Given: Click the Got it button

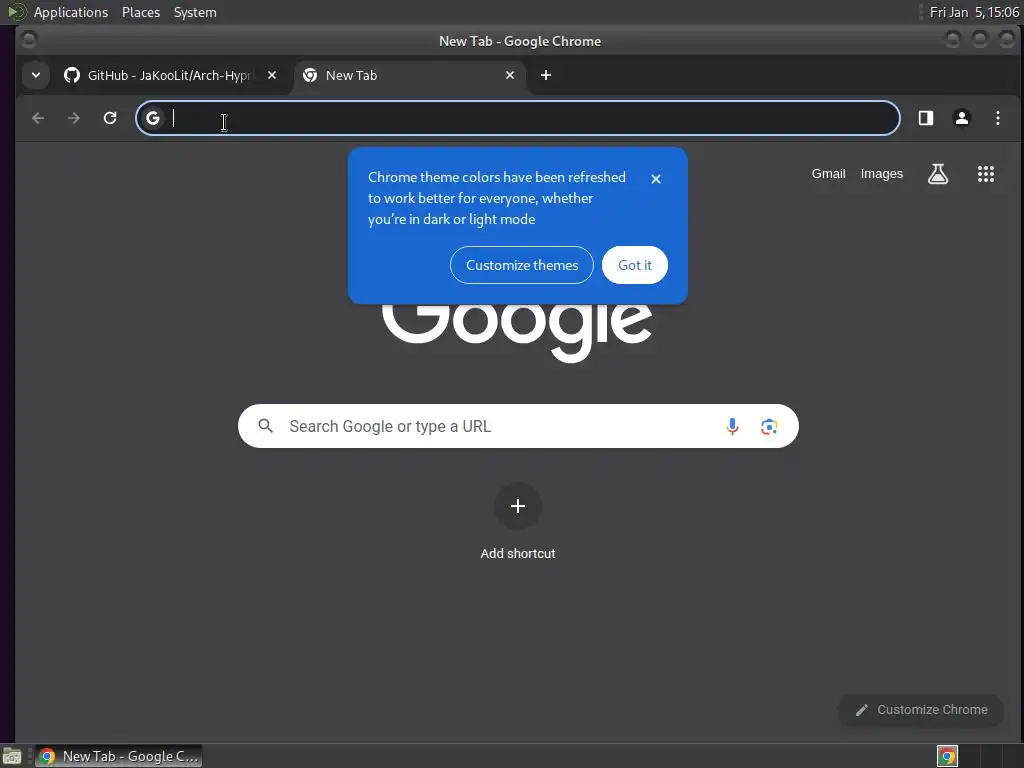Looking at the screenshot, I should (635, 265).
